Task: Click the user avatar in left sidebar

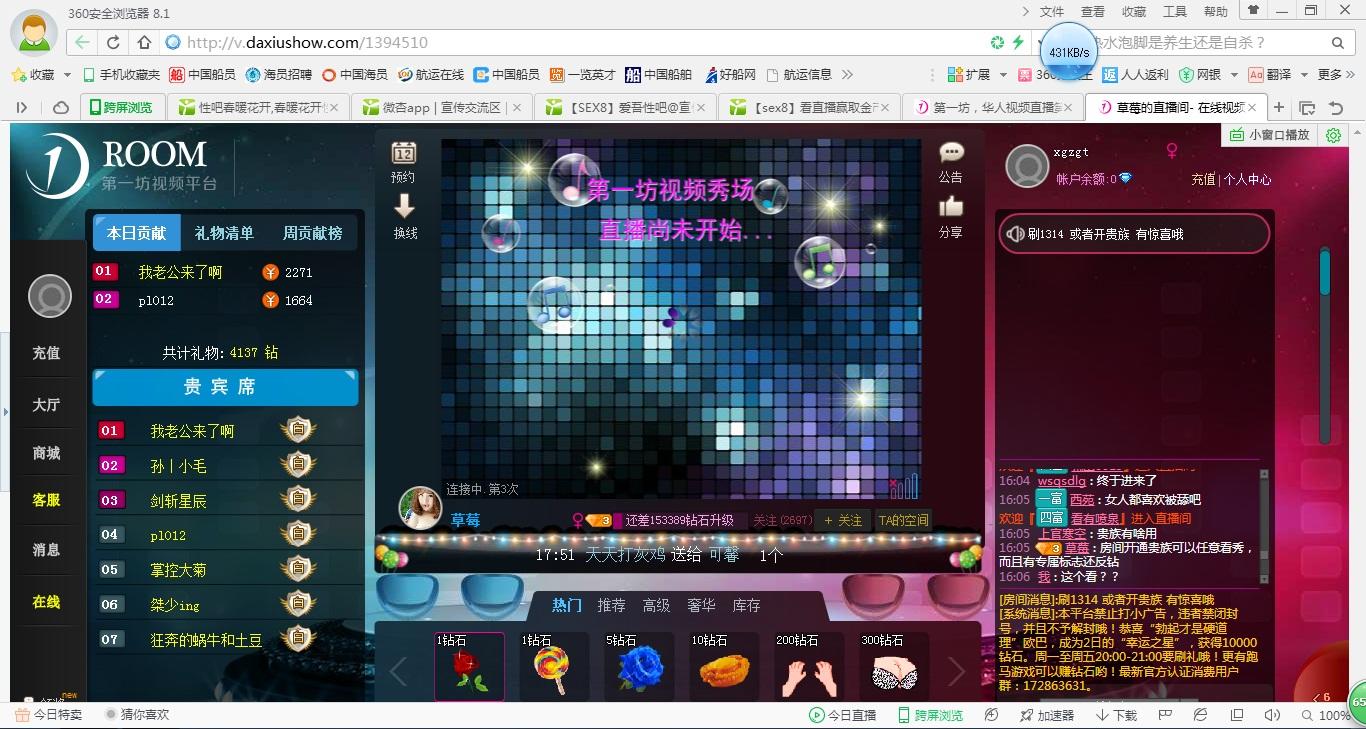Action: click(49, 296)
